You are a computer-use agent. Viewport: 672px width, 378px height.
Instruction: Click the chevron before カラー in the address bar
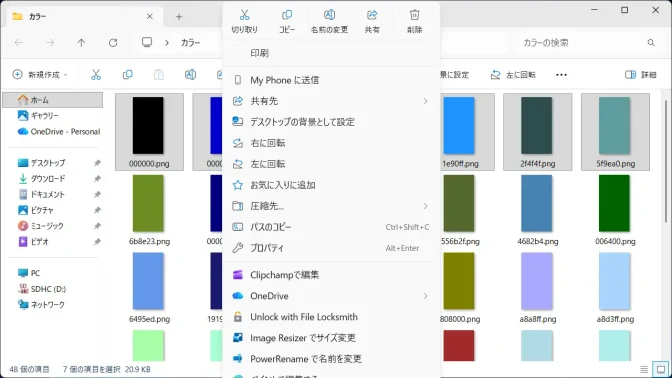pos(167,42)
